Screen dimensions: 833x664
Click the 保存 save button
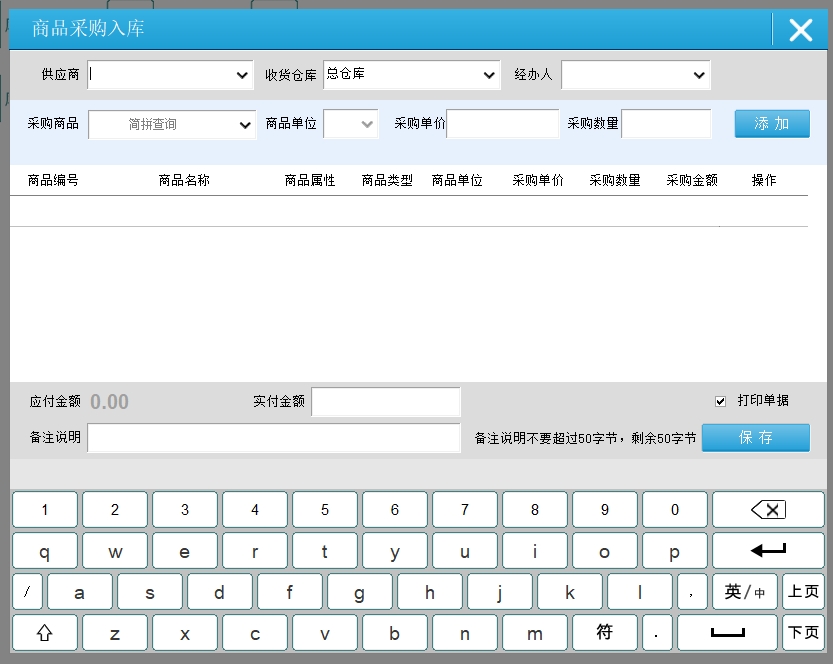(x=755, y=438)
